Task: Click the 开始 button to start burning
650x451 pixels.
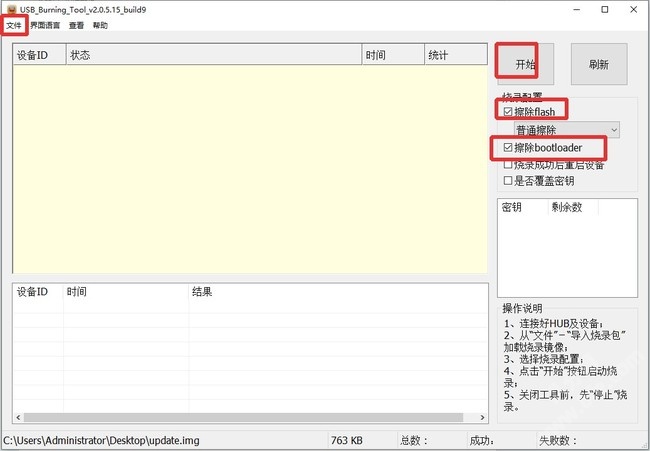Action: 525,64
